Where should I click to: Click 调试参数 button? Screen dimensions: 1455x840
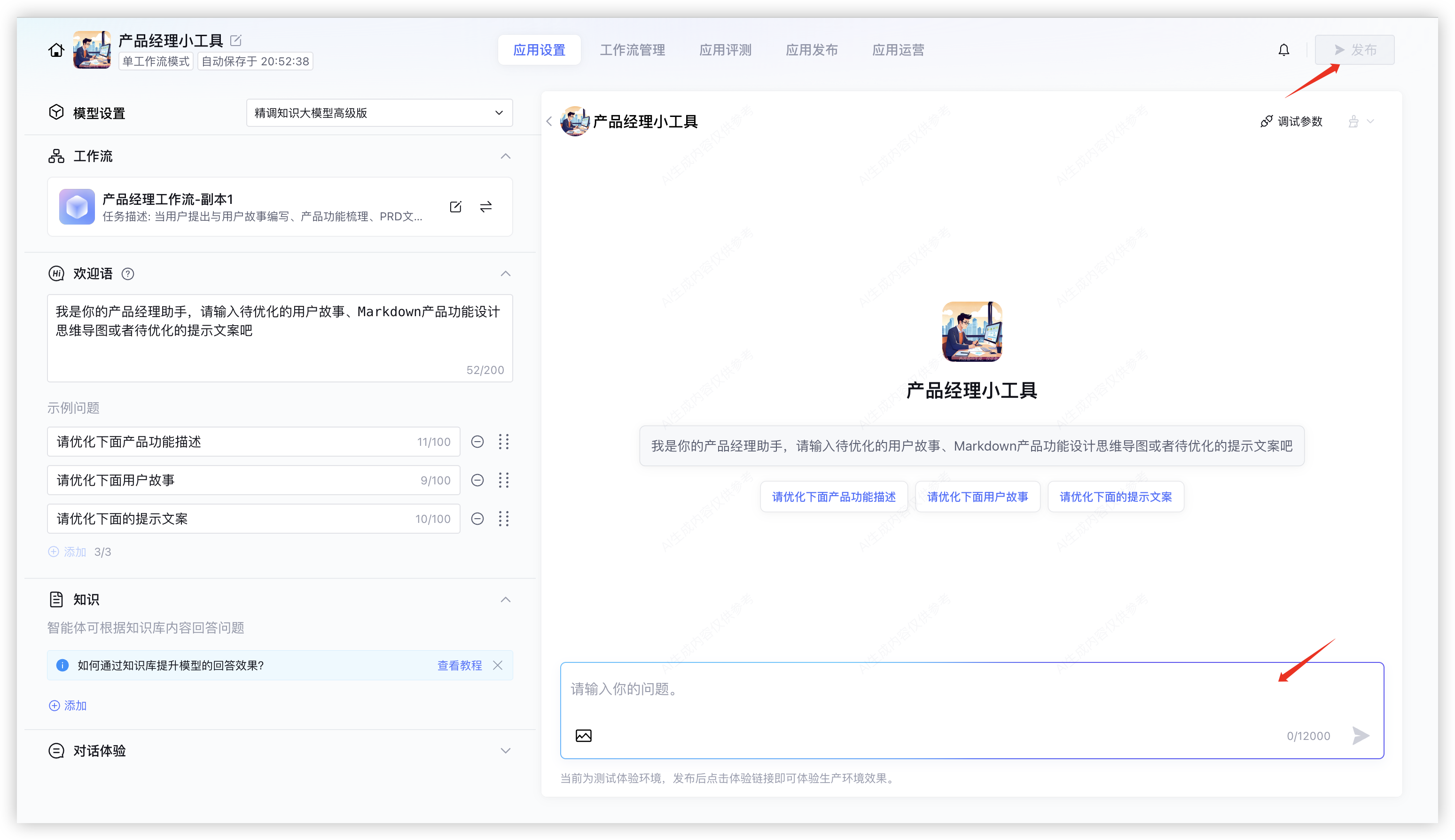click(1291, 121)
